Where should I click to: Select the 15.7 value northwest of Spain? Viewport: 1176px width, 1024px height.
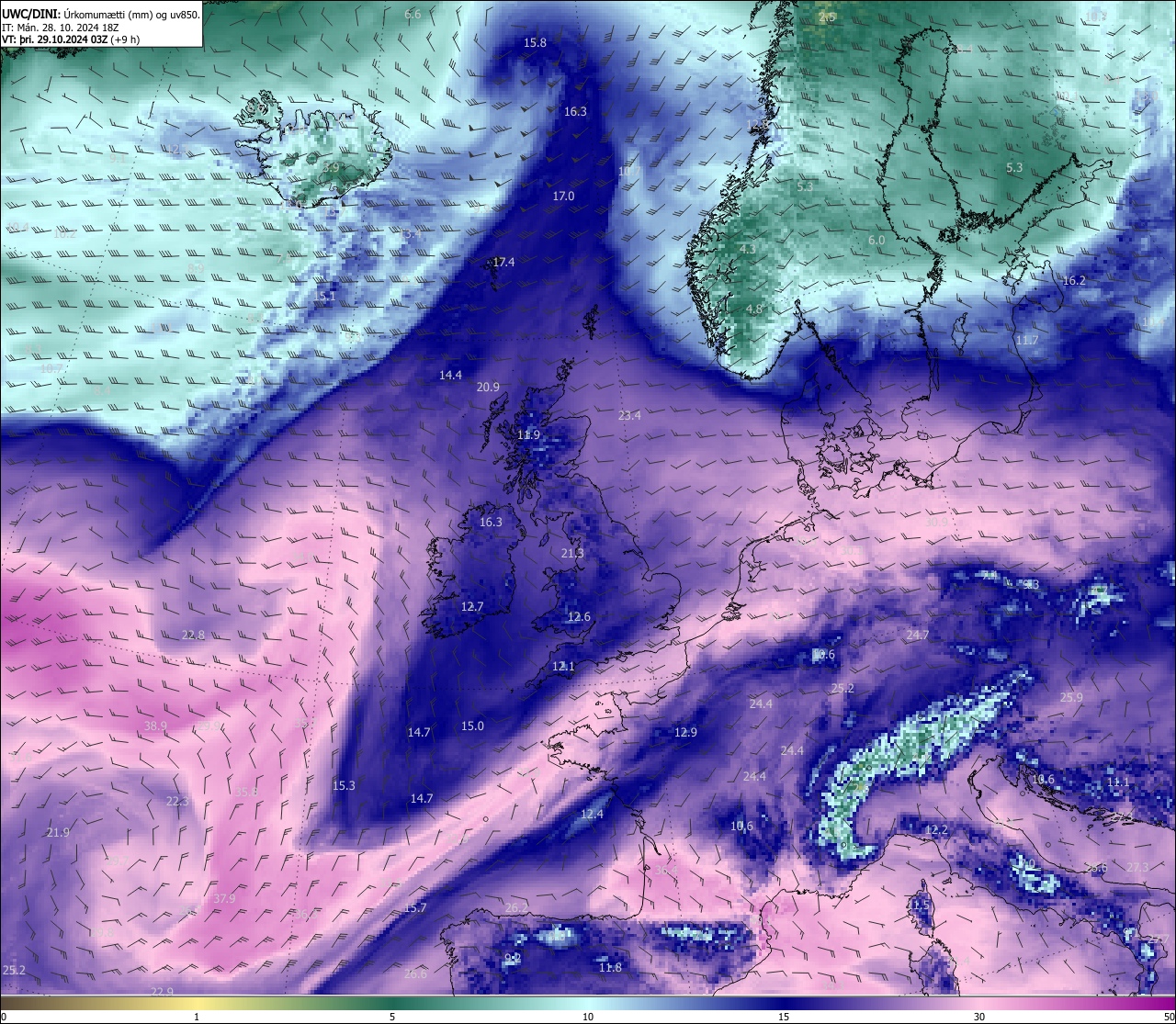pyautogui.click(x=415, y=908)
